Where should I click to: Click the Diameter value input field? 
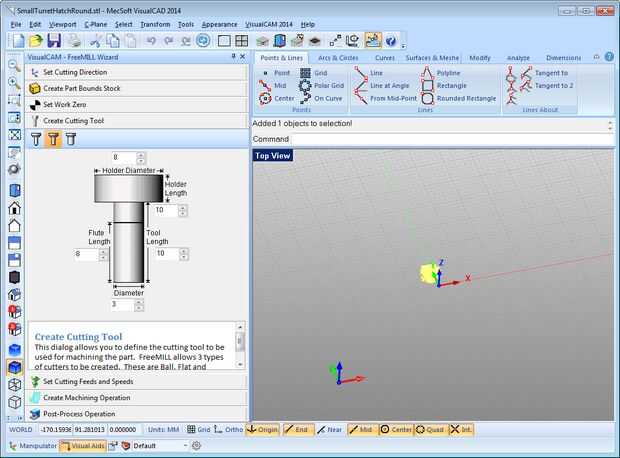pyautogui.click(x=123, y=305)
